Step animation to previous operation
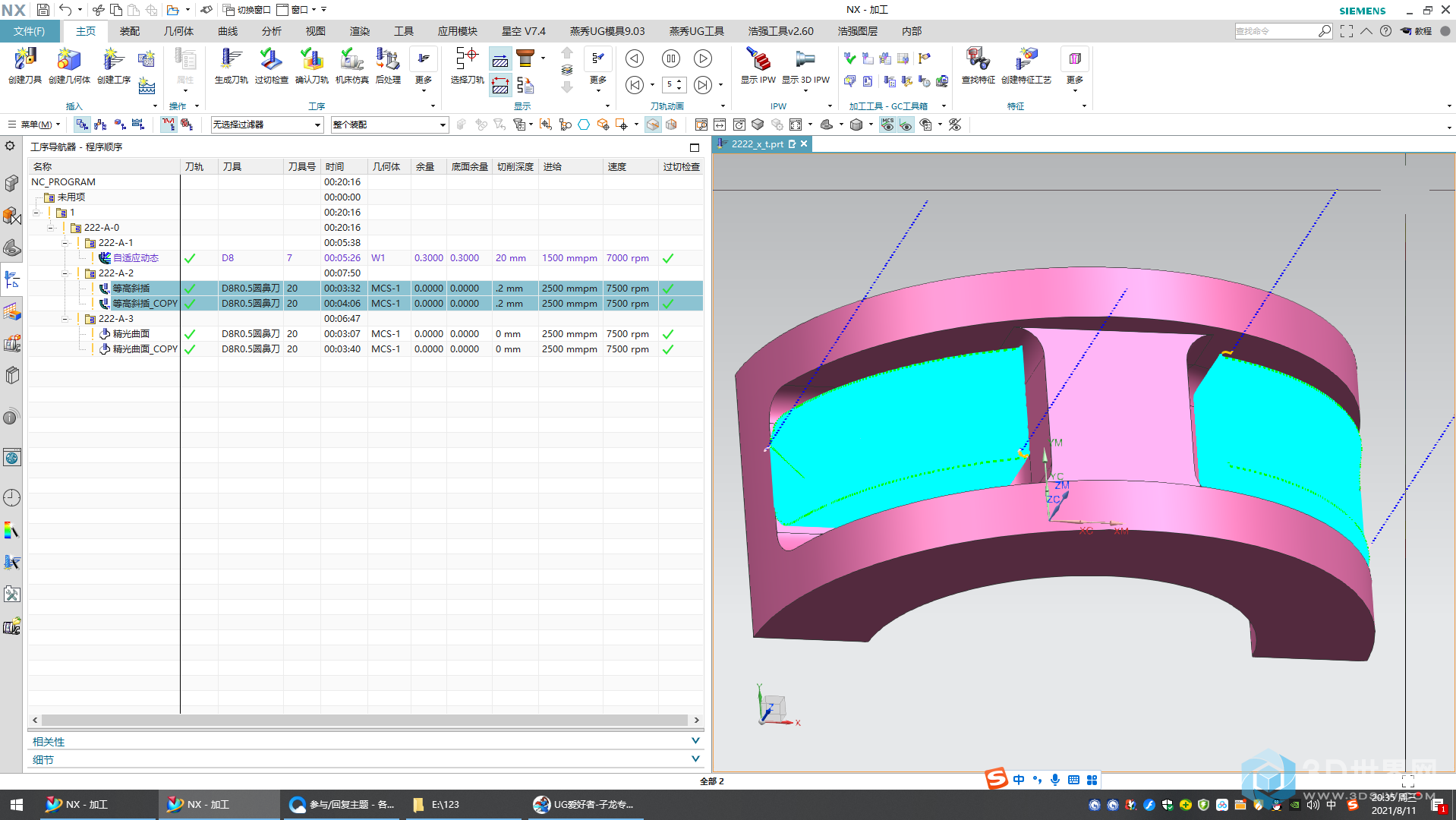The image size is (1456, 820). point(635,85)
